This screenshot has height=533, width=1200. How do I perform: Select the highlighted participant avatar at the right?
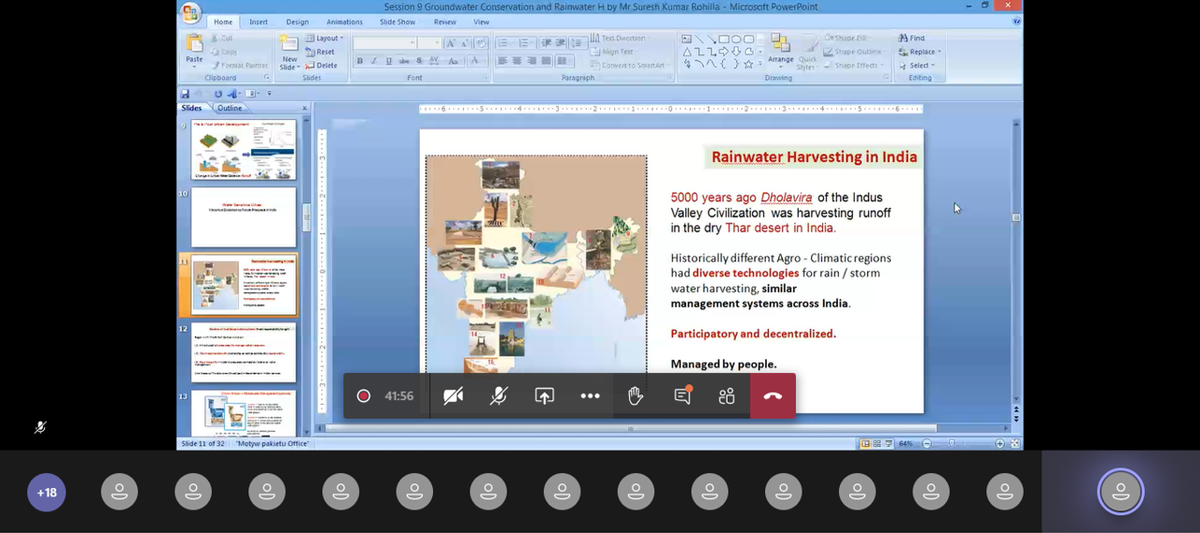(1120, 491)
